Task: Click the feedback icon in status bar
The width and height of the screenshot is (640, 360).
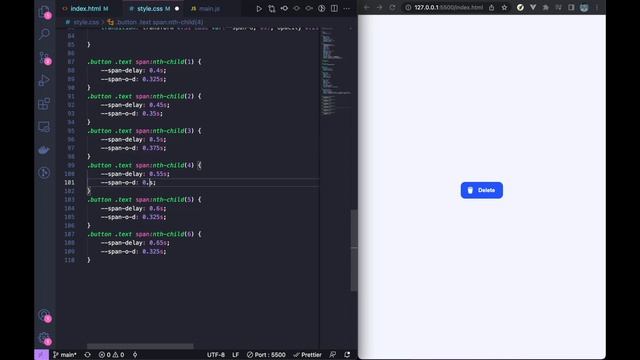Action: click(x=333, y=355)
